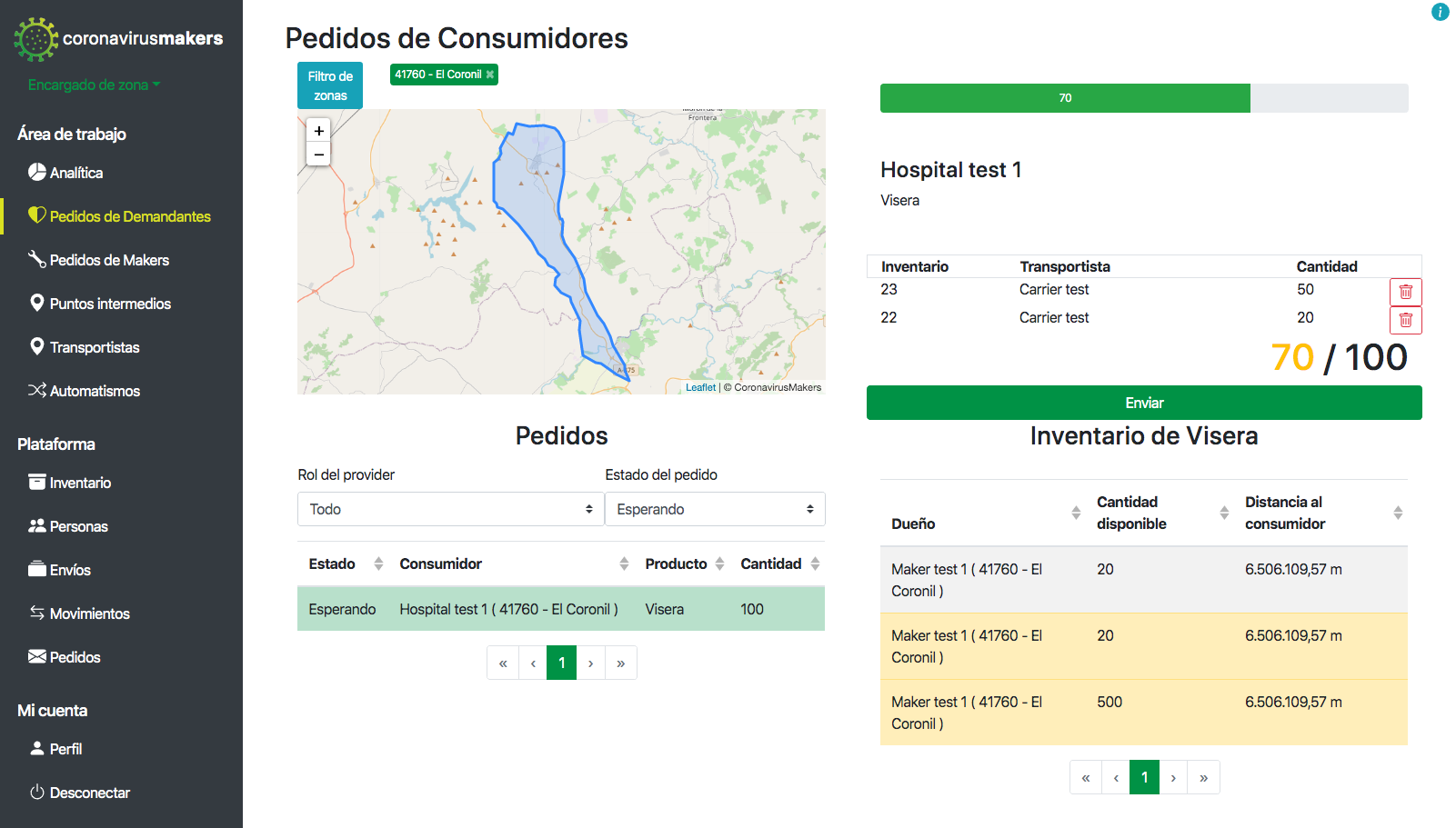Image resolution: width=1456 pixels, height=828 pixels.
Task: Go to orders pagination page 1
Action: (x=561, y=663)
